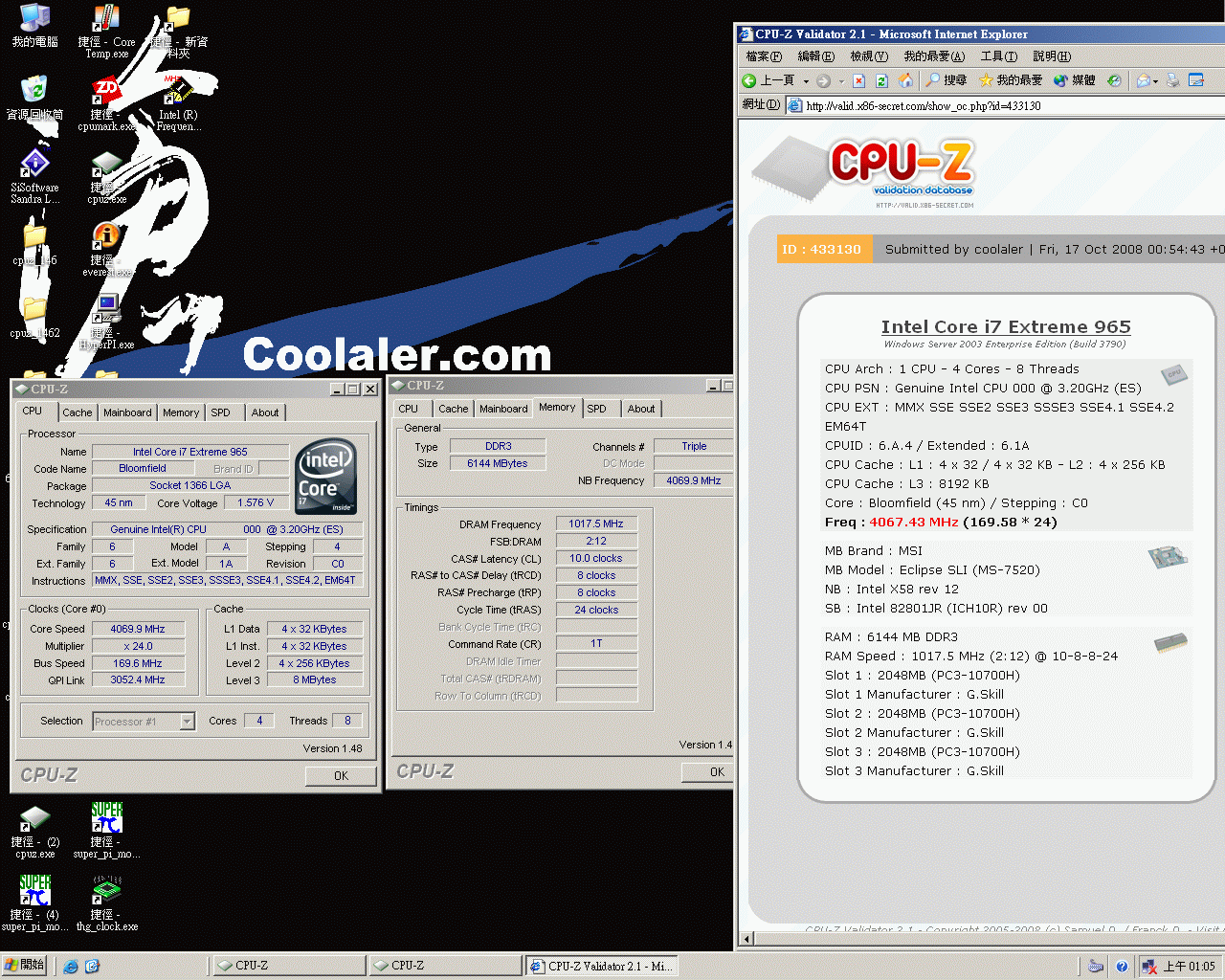1225x980 pixels.
Task: Switch to About tab in right CPU-Z window
Action: pyautogui.click(x=641, y=409)
